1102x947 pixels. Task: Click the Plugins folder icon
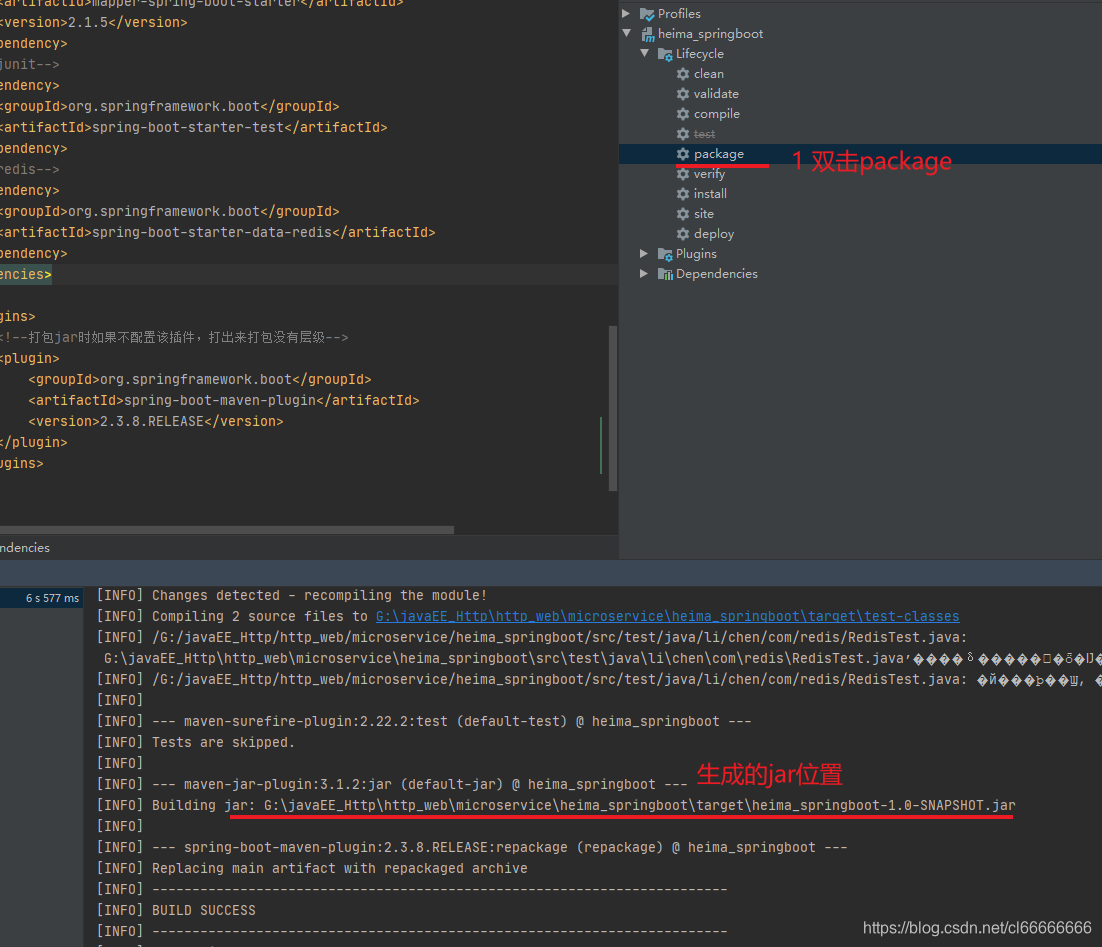665,254
